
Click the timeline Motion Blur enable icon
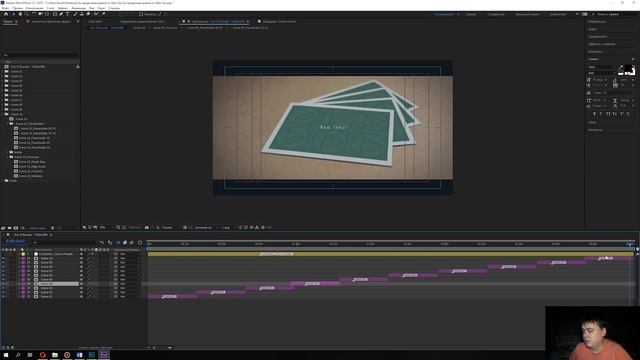click(x=131, y=242)
